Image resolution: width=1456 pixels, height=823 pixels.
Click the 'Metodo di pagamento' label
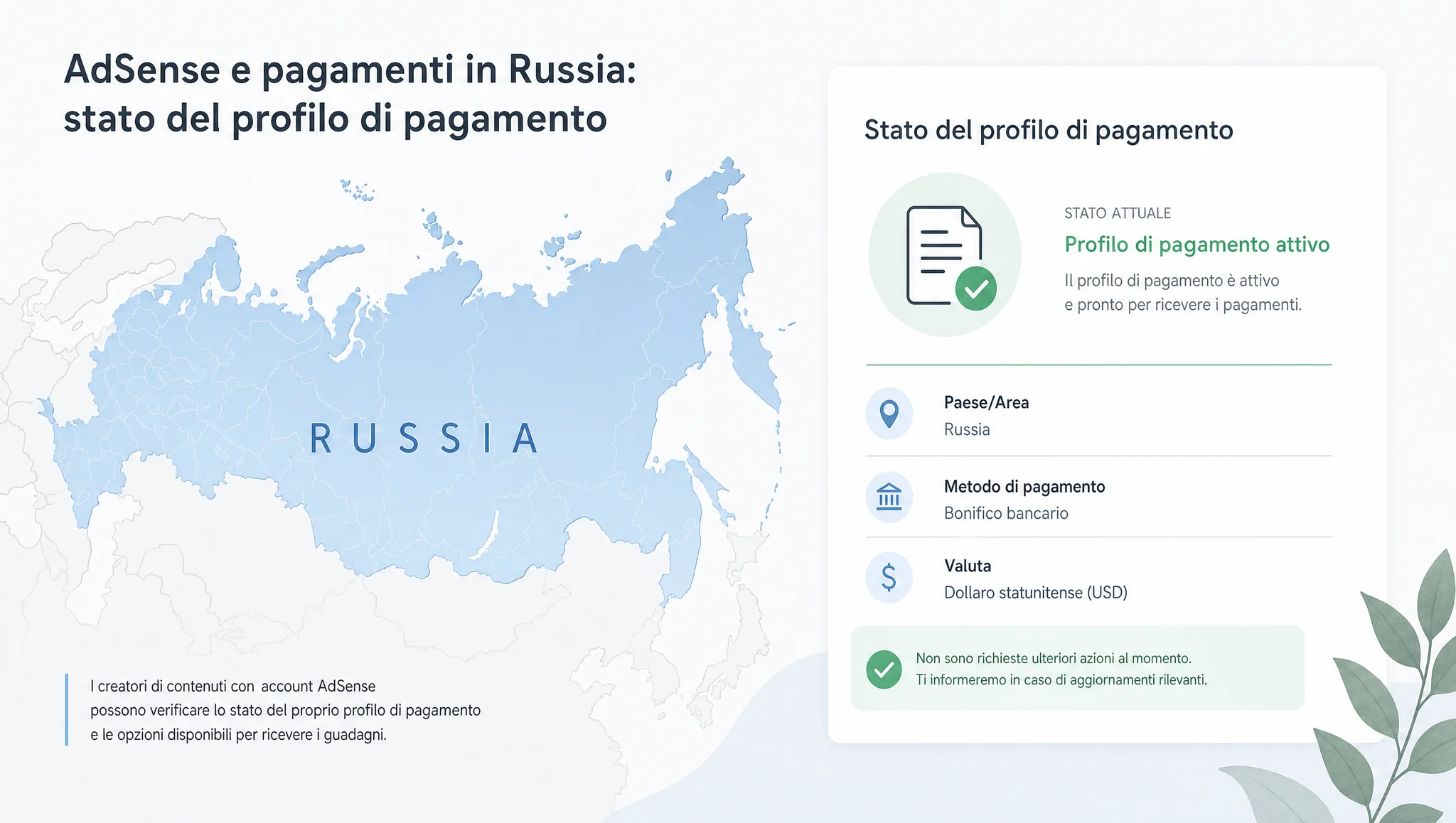(x=1024, y=488)
